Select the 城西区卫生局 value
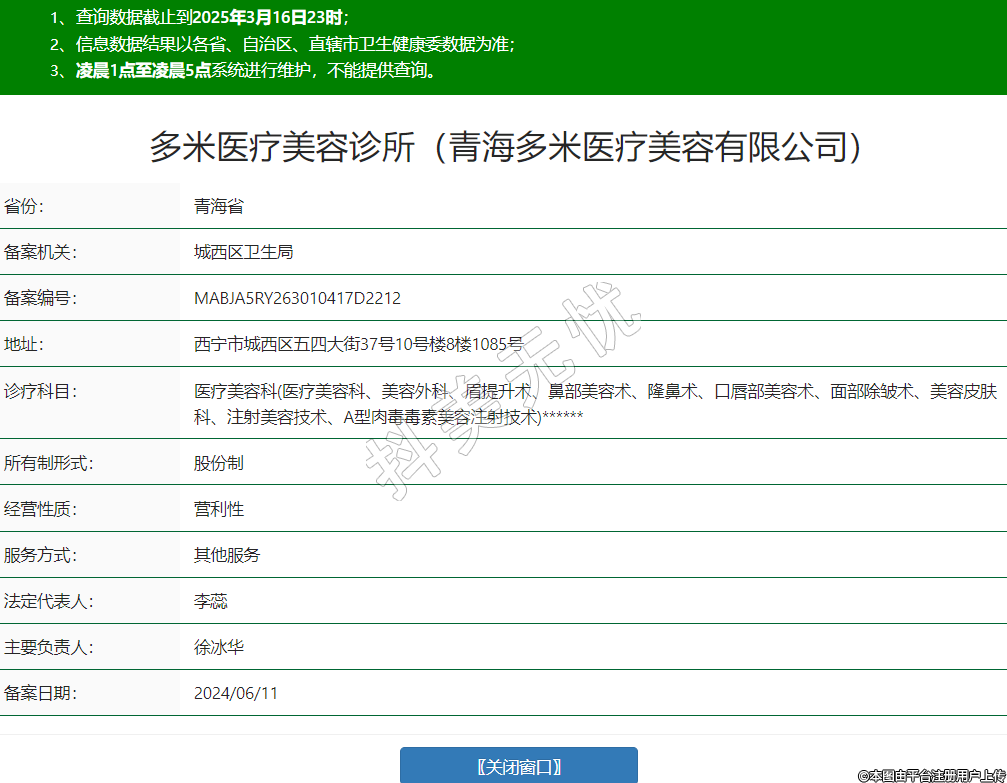This screenshot has height=783, width=1007. pyautogui.click(x=243, y=252)
